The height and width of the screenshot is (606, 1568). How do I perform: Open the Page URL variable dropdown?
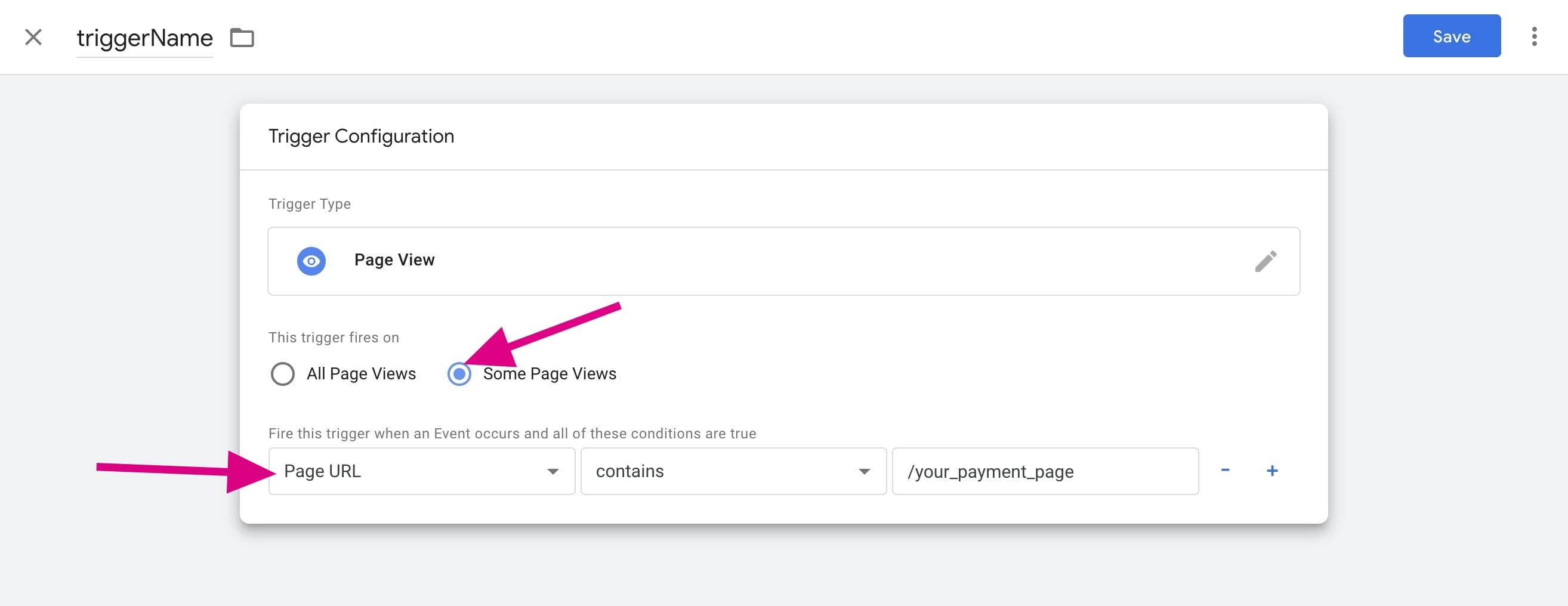(422, 471)
